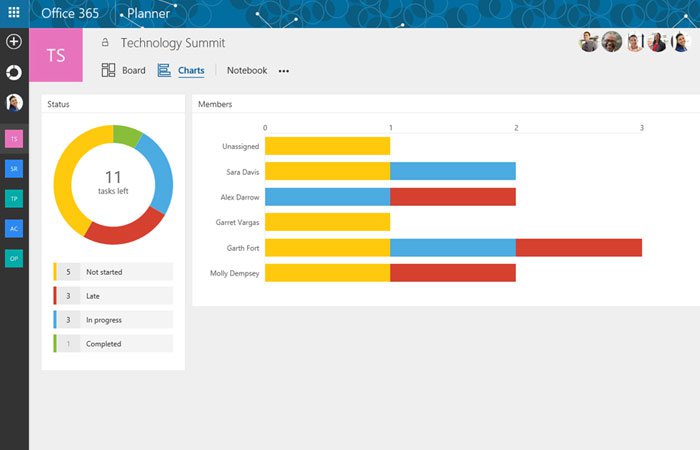Click the Status panel heading
Image resolution: width=700 pixels, height=450 pixels.
click(x=58, y=104)
